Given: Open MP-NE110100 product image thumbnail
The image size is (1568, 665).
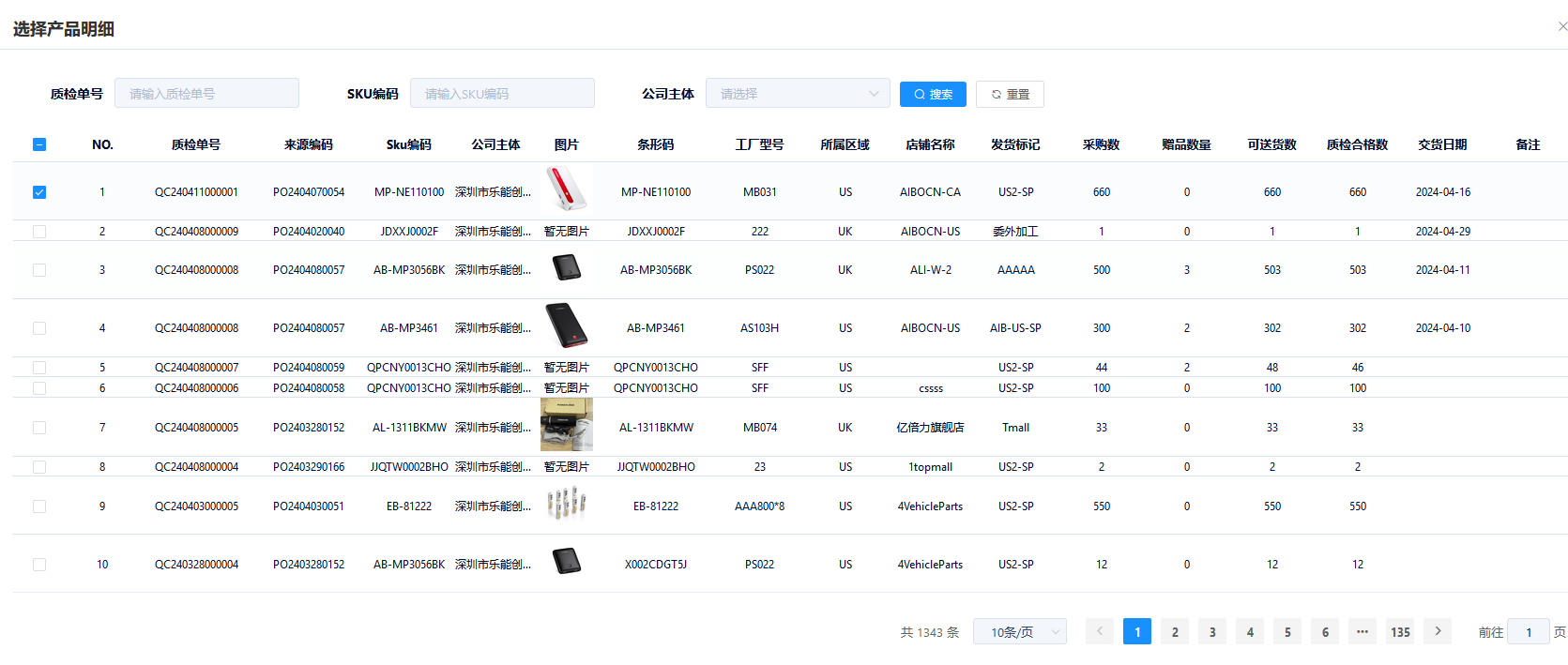Looking at the screenshot, I should click(x=567, y=190).
